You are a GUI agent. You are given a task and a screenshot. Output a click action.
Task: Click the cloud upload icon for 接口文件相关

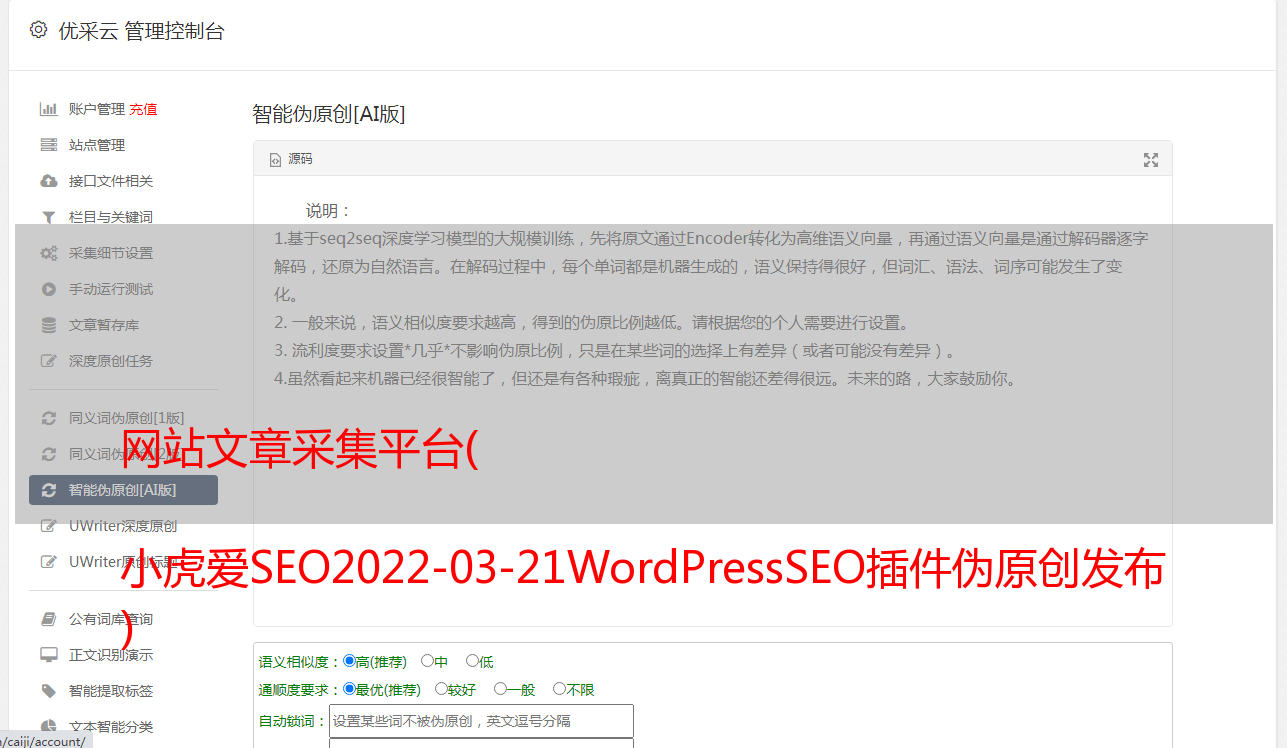click(x=48, y=181)
